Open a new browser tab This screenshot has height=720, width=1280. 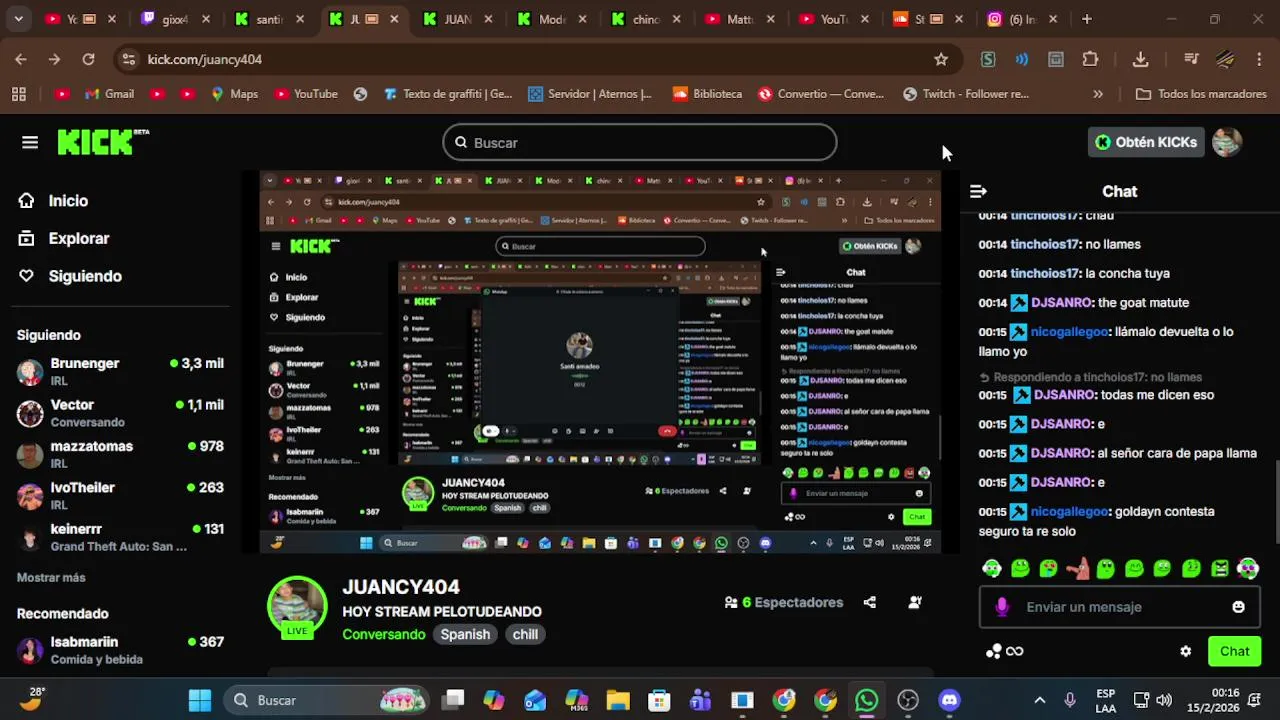point(1087,19)
